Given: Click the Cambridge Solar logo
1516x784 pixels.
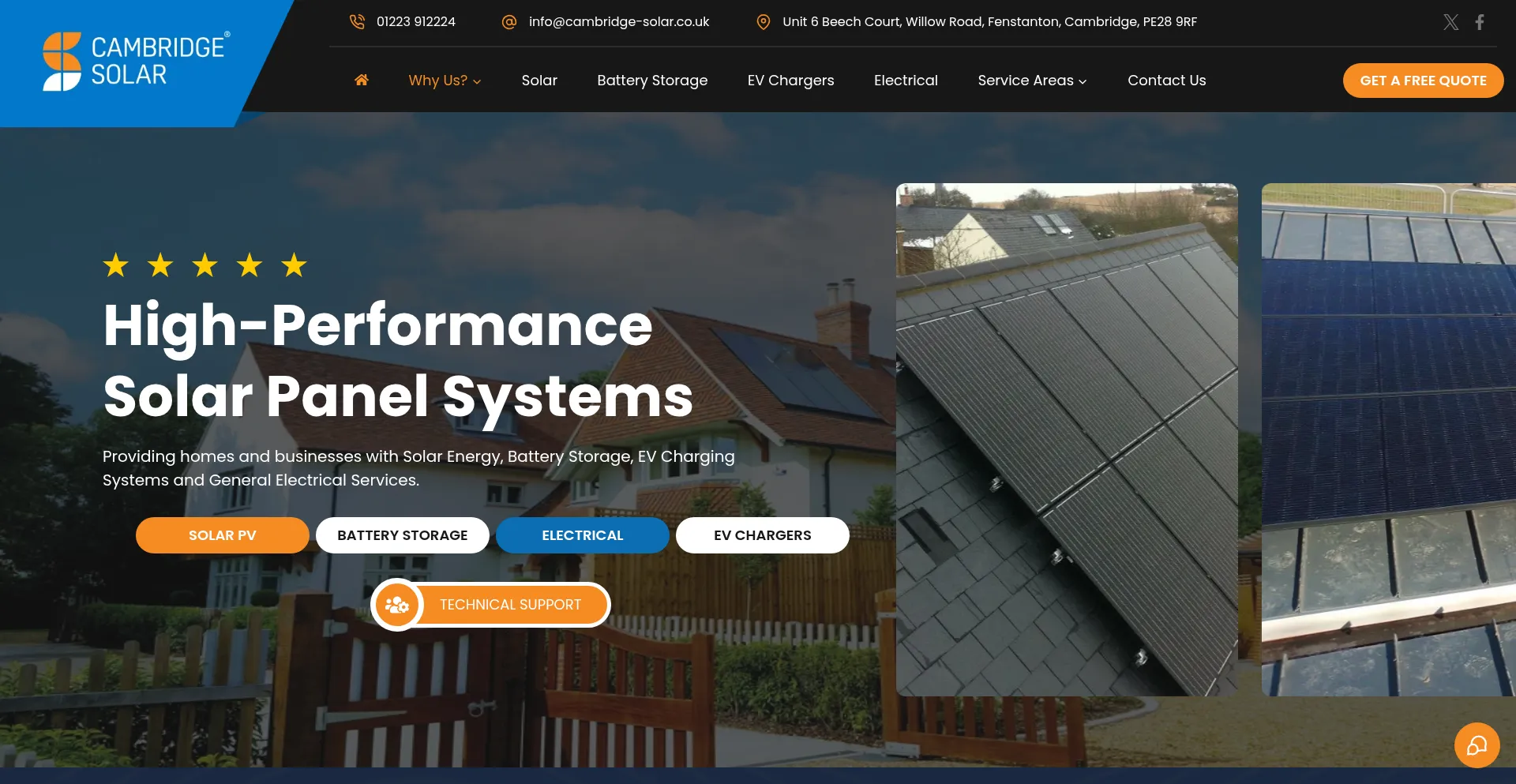Looking at the screenshot, I should pos(136,62).
